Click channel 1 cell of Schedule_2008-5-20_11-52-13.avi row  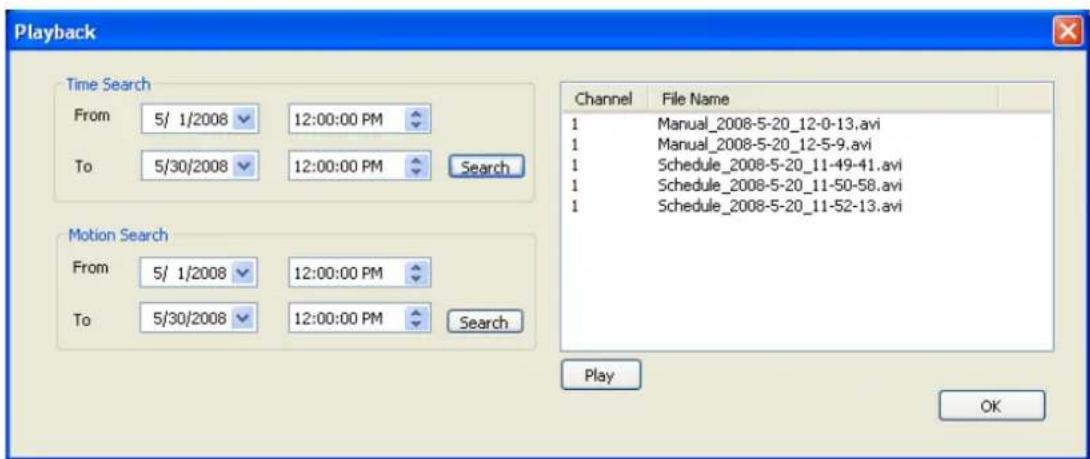pyautogui.click(x=575, y=206)
